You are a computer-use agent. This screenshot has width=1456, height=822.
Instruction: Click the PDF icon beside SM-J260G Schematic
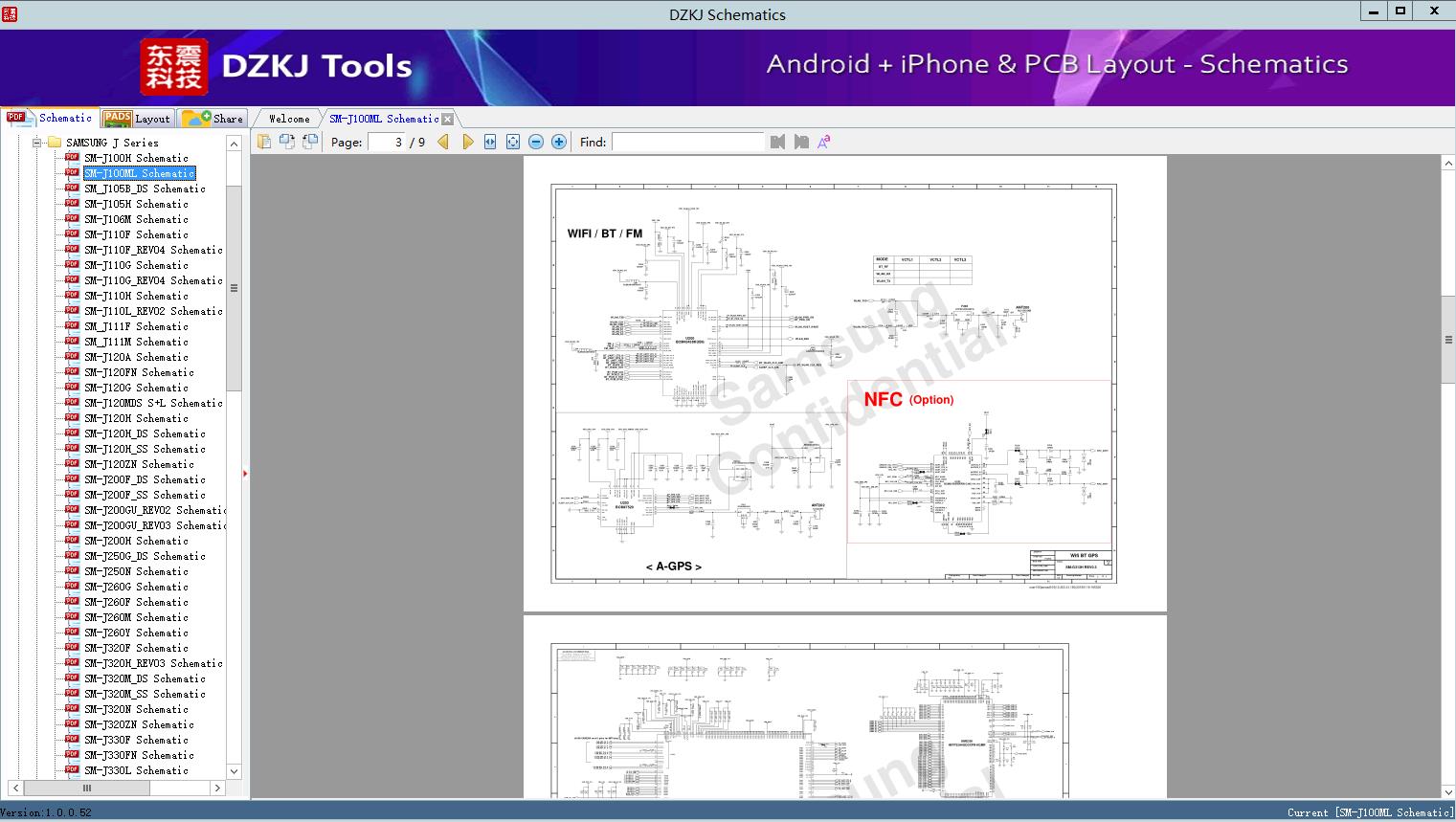click(72, 587)
